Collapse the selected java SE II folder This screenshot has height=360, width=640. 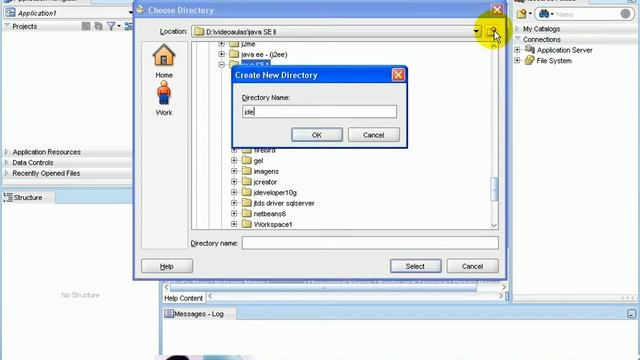point(221,64)
